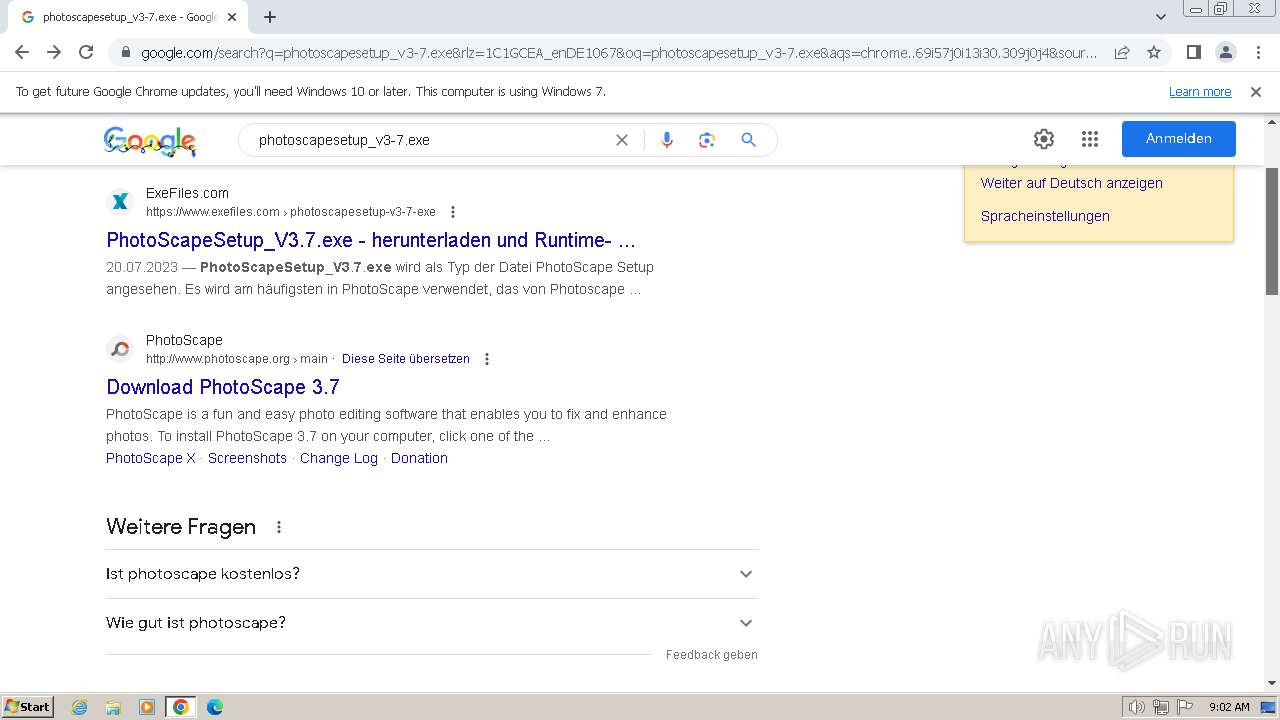This screenshot has height=720, width=1280.
Task: Close the photoscapesetup_v3-7.exe tab
Action: 232,17
